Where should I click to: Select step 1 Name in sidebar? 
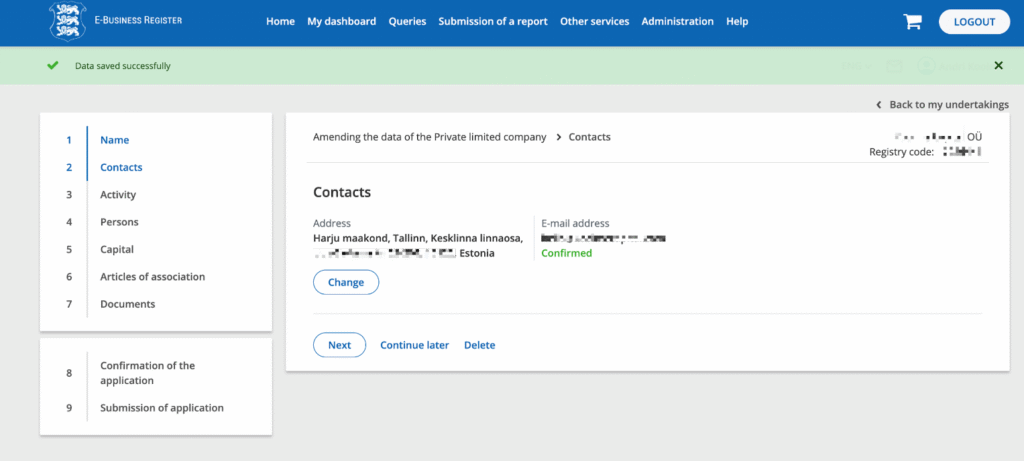coord(114,140)
